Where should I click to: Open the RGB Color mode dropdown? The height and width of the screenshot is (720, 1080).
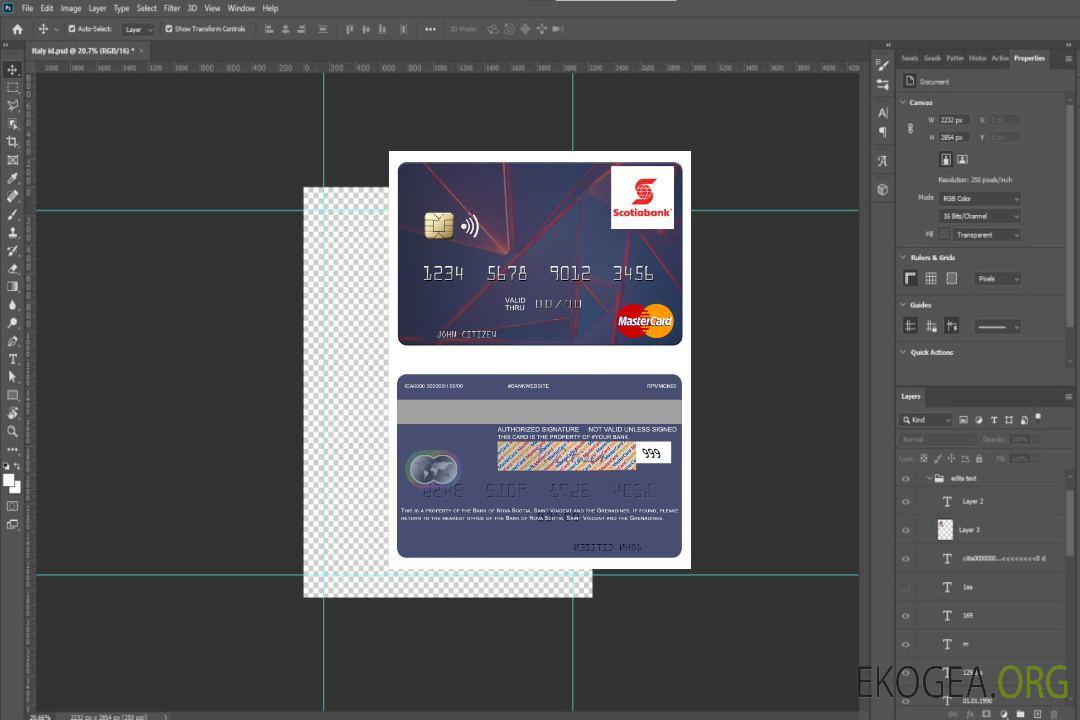979,198
